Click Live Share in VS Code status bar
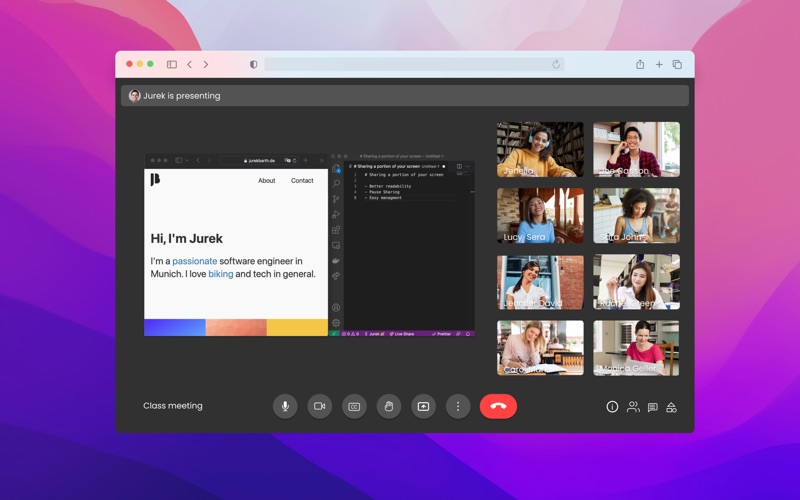Viewport: 800px width, 500px height. pyautogui.click(x=402, y=334)
